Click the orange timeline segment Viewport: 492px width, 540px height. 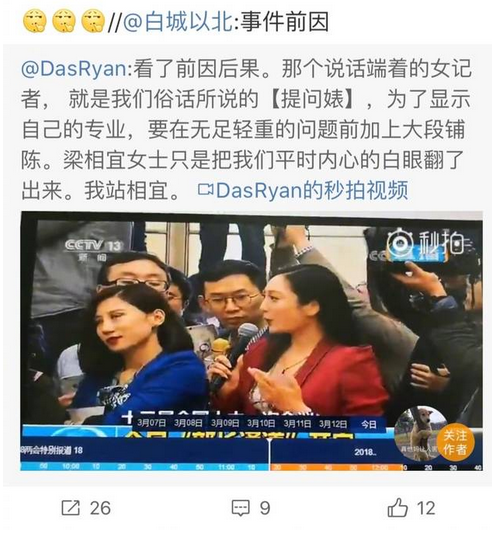[x=337, y=467]
